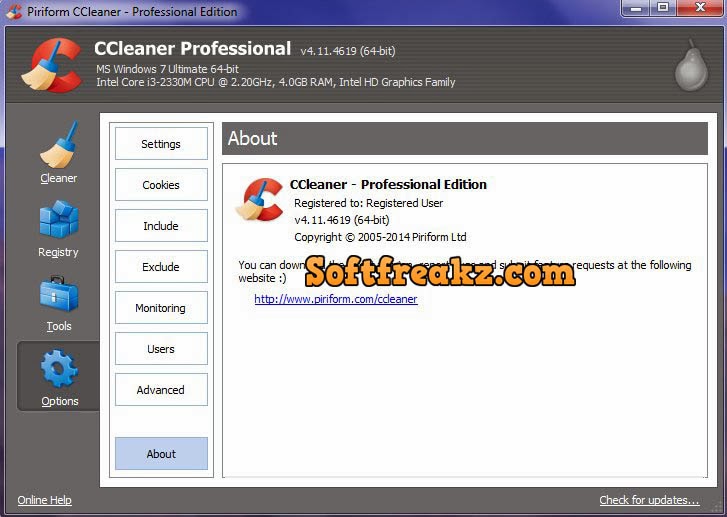Click the 'CCleaner Professional' header title
This screenshot has width=727, height=517.
click(x=192, y=49)
